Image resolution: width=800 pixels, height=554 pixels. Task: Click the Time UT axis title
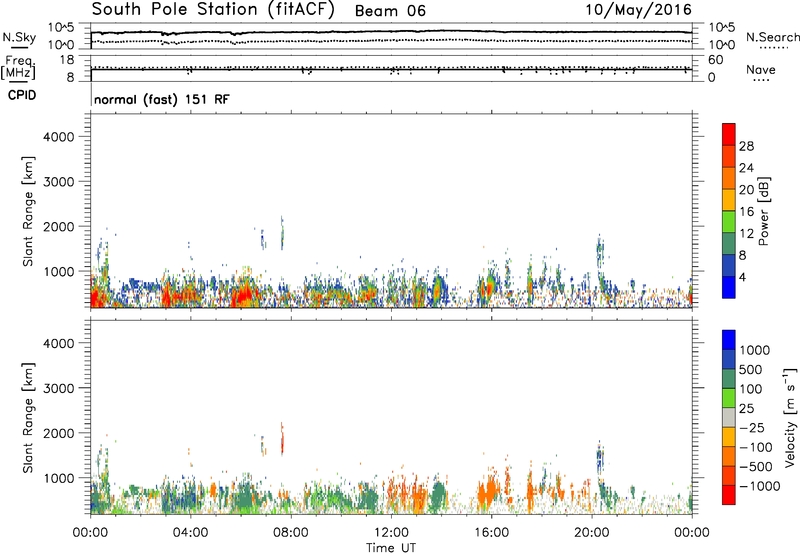tap(391, 548)
